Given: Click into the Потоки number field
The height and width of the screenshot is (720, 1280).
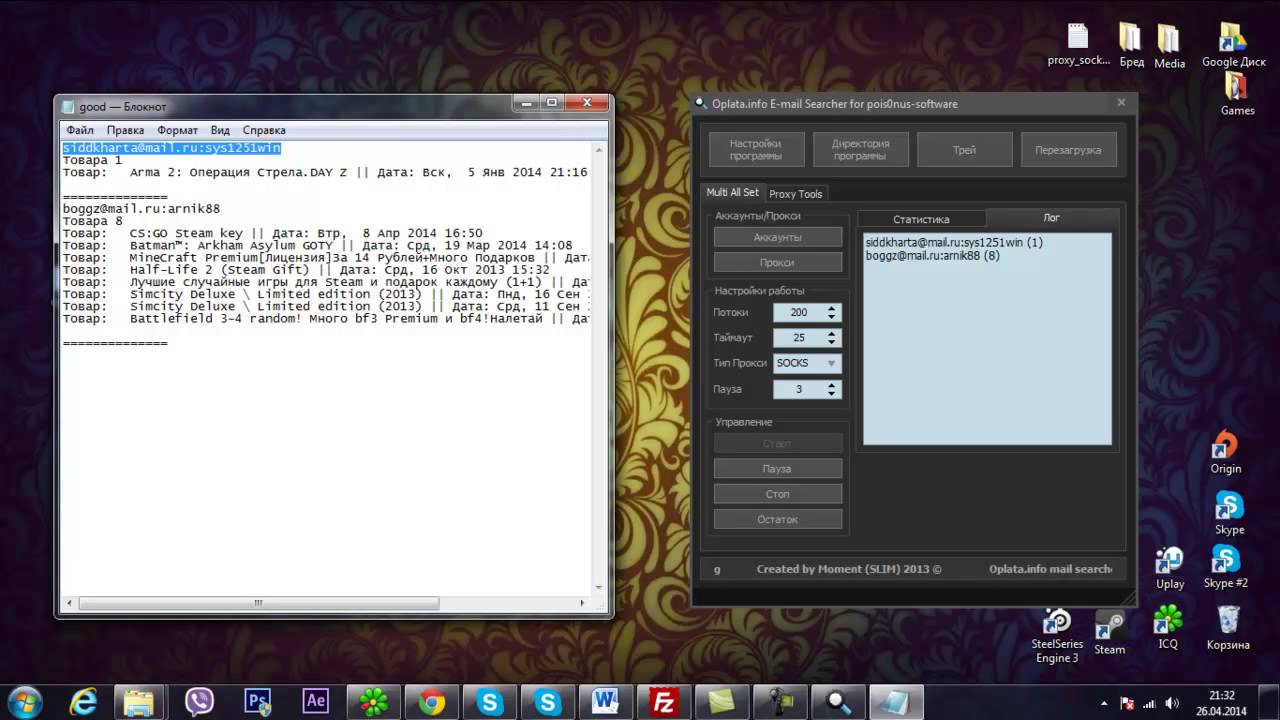Looking at the screenshot, I should [799, 312].
